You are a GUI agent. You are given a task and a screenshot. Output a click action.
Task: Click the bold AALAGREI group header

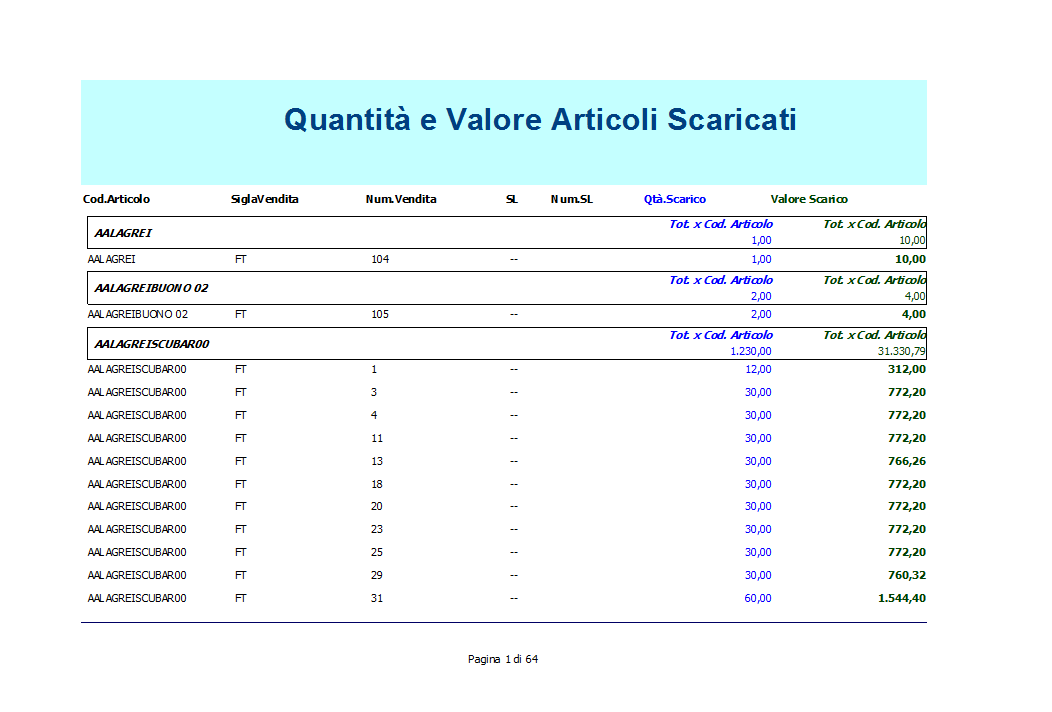[123, 233]
